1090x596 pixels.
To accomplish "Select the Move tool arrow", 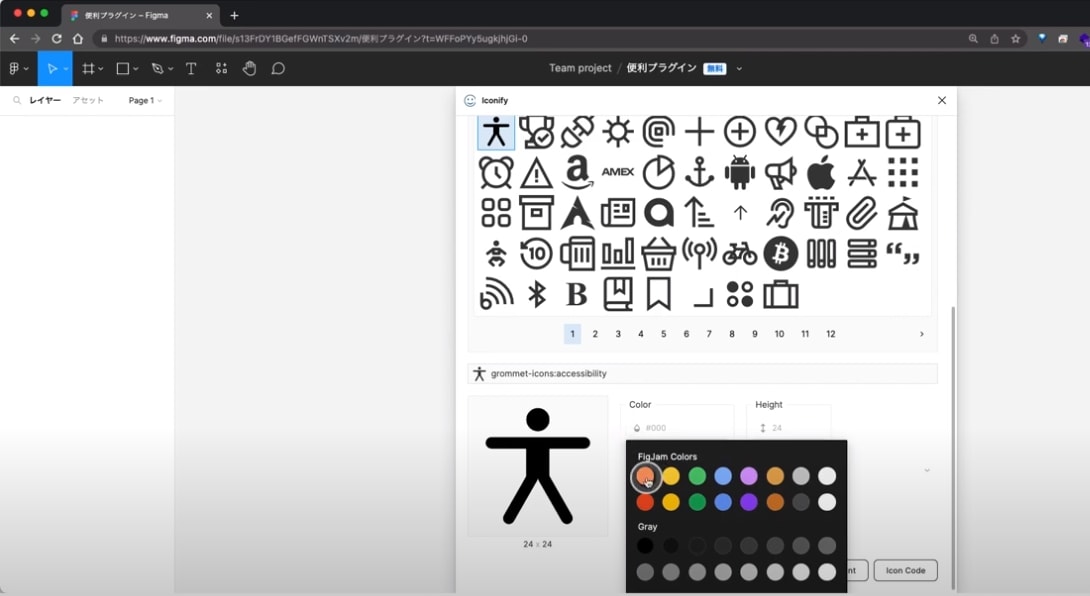I will (52, 68).
